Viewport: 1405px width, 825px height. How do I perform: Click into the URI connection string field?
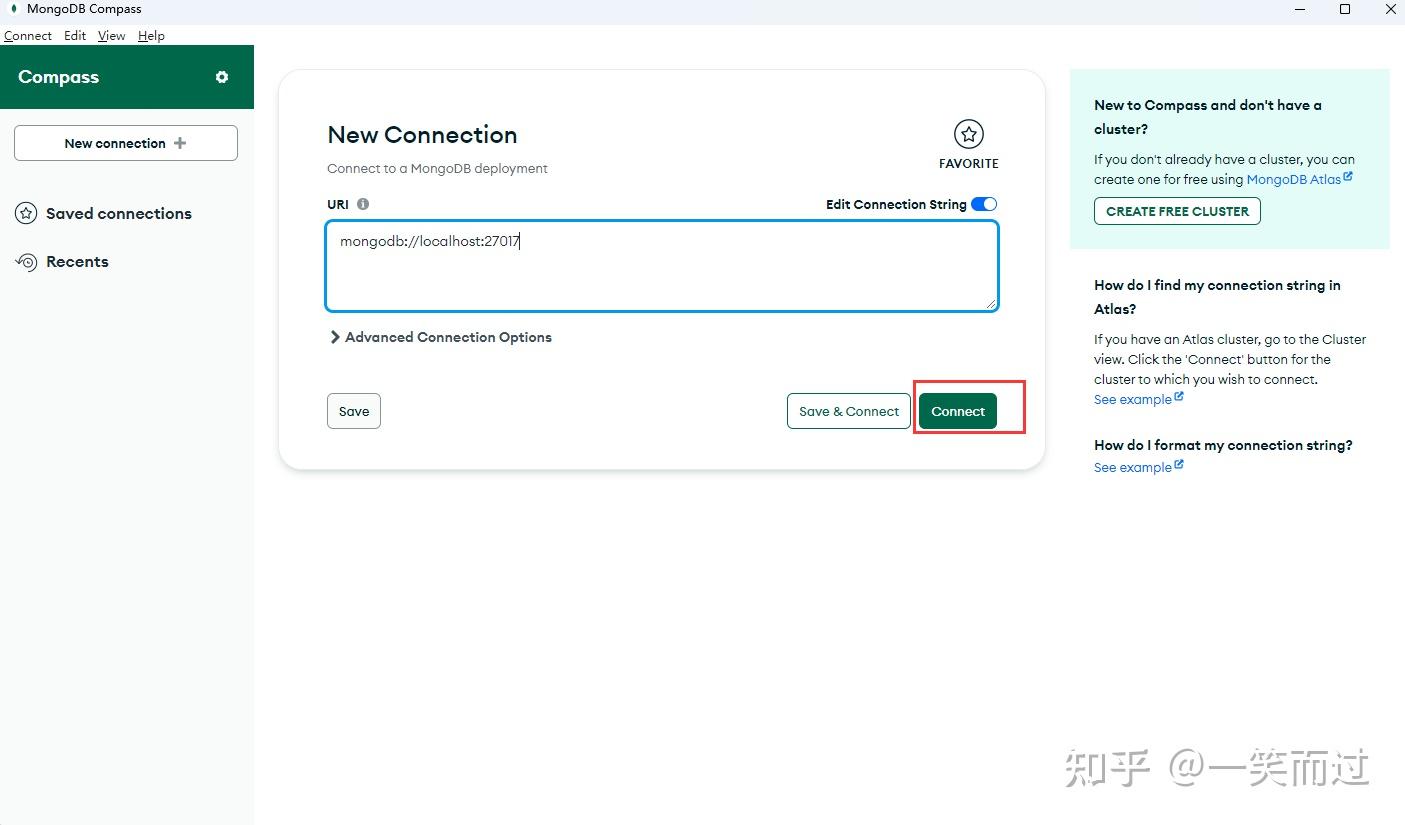(x=662, y=266)
